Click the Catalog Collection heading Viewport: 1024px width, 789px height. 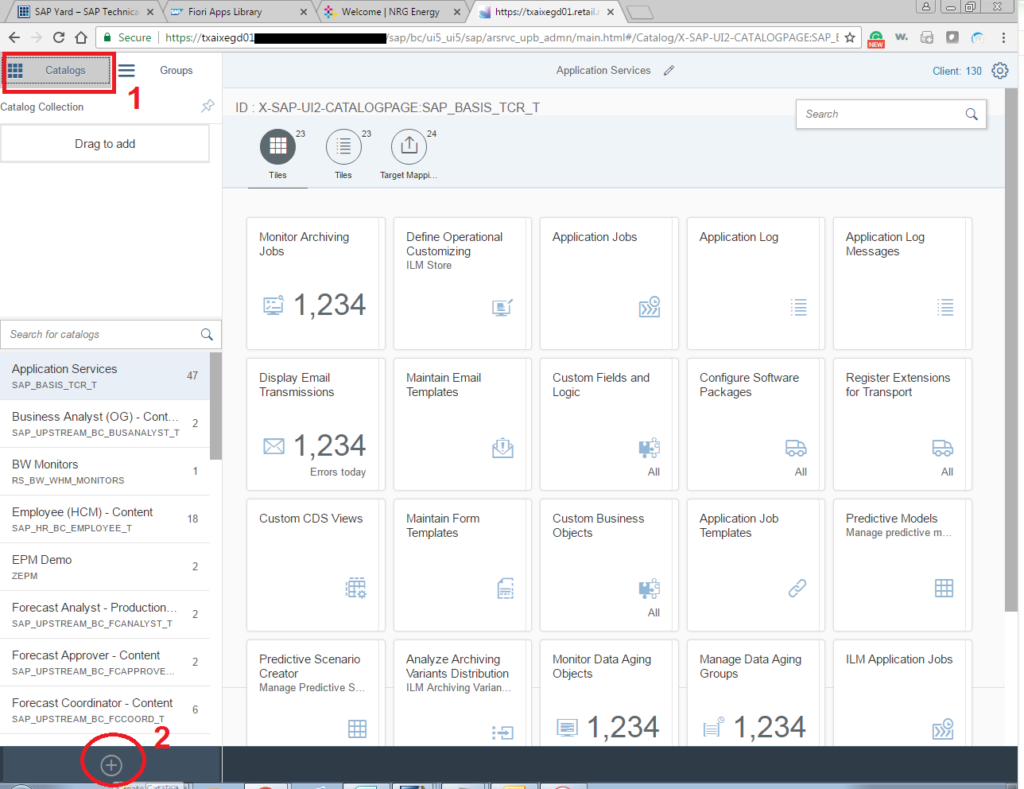(42, 107)
